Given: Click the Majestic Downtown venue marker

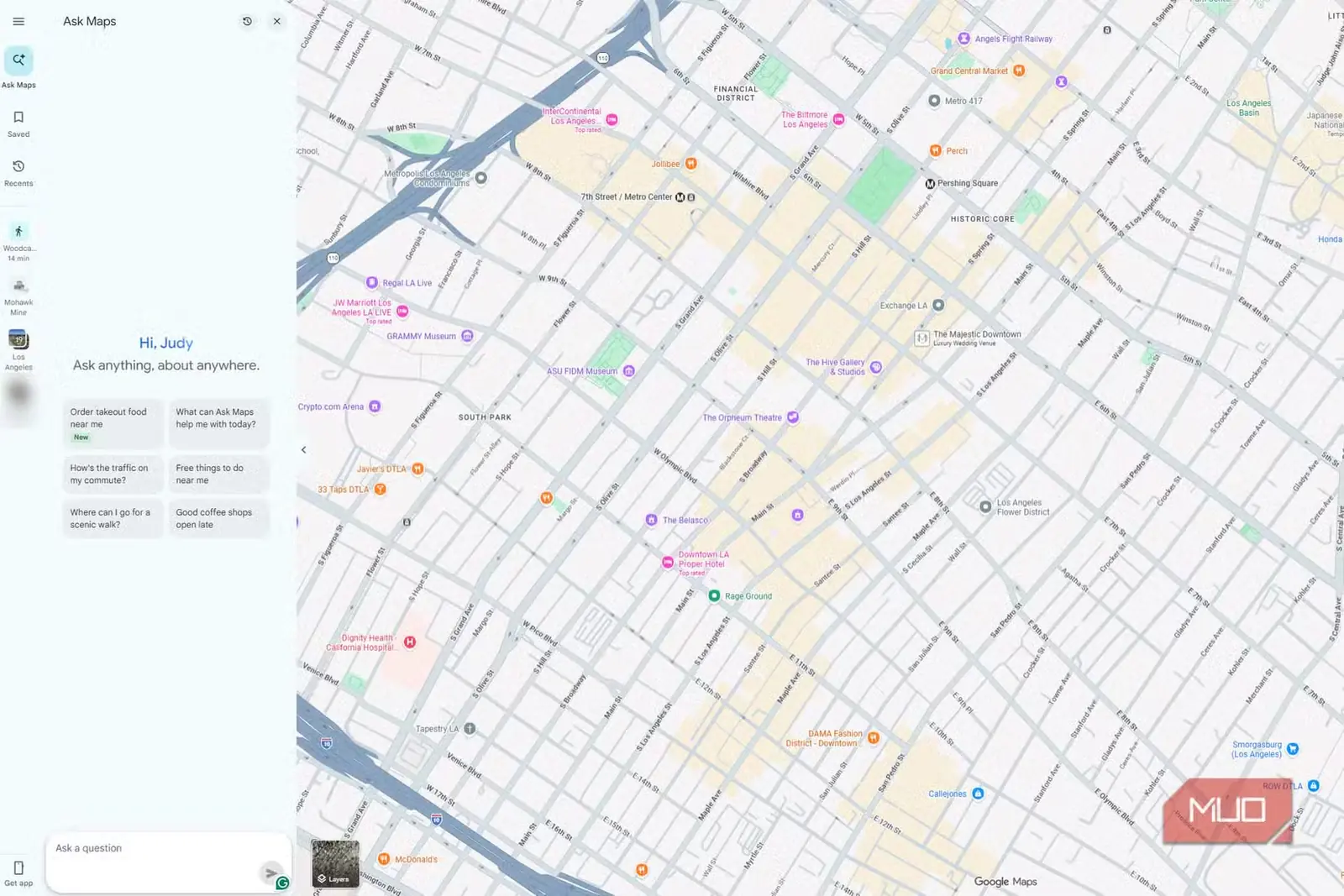Looking at the screenshot, I should [x=921, y=338].
